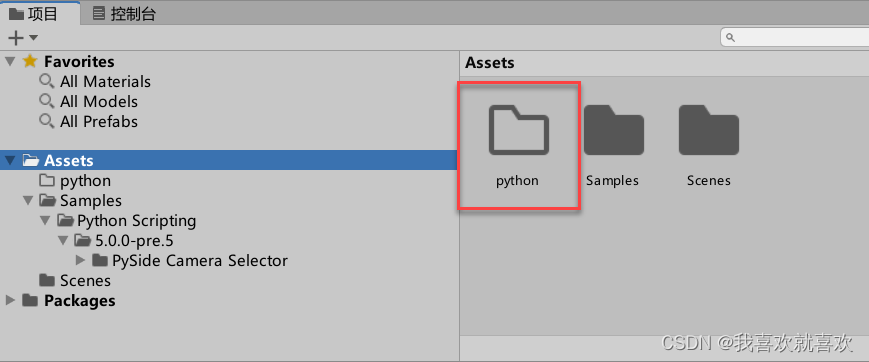
Task: Switch to the 项目 project tab
Action: pyautogui.click(x=34, y=14)
